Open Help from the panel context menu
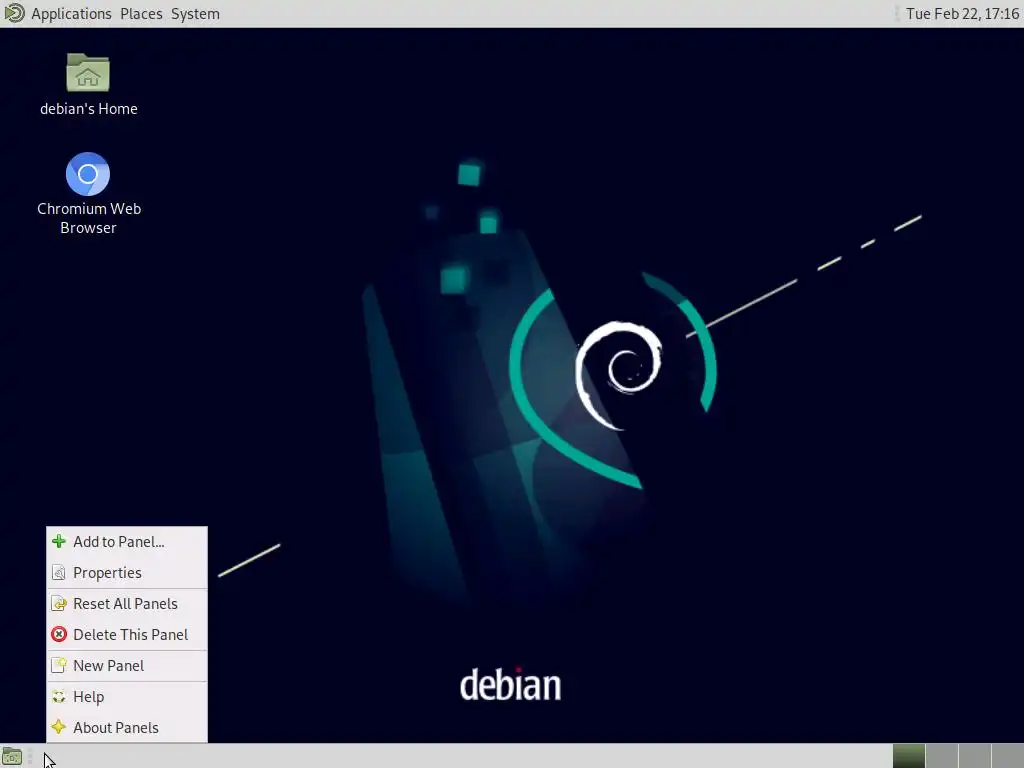 tap(127, 697)
